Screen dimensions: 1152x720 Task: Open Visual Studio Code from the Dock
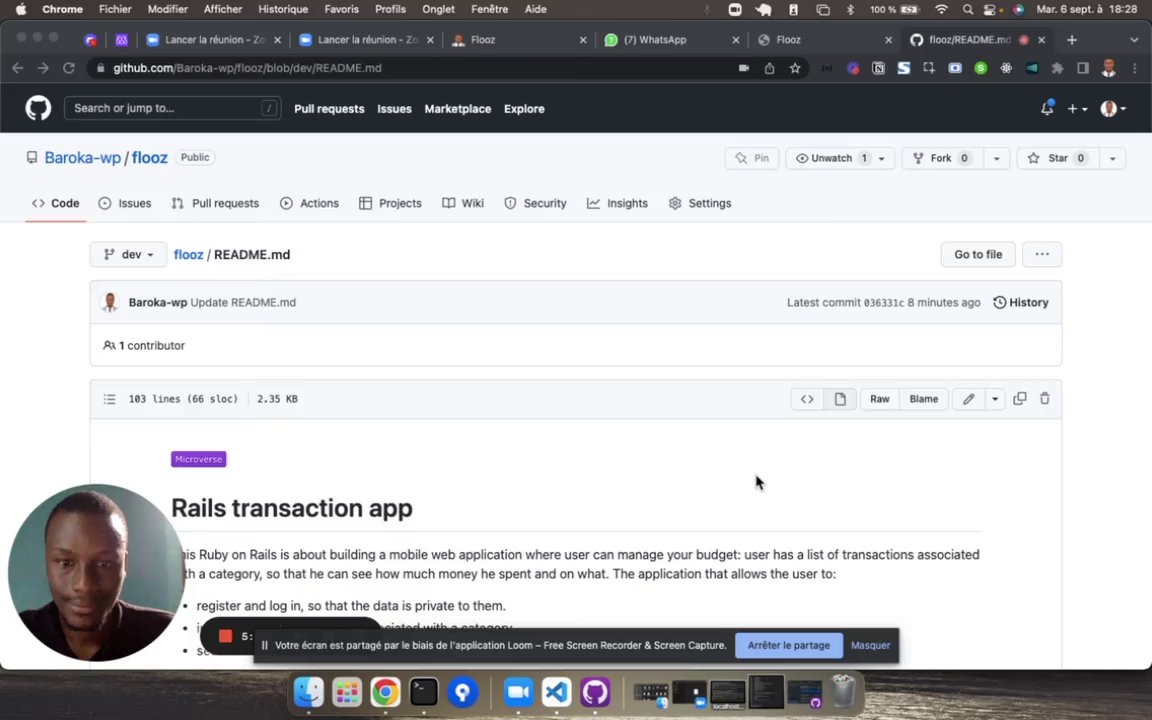[557, 692]
